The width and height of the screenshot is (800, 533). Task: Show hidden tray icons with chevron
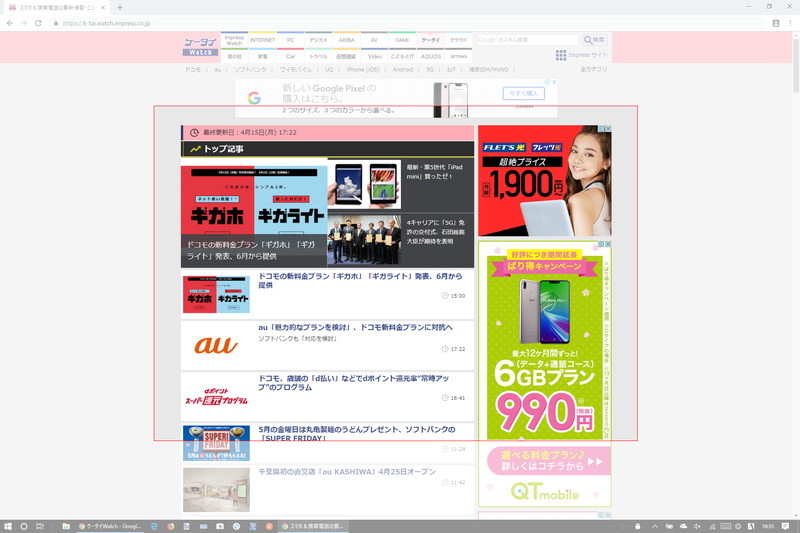(655, 526)
